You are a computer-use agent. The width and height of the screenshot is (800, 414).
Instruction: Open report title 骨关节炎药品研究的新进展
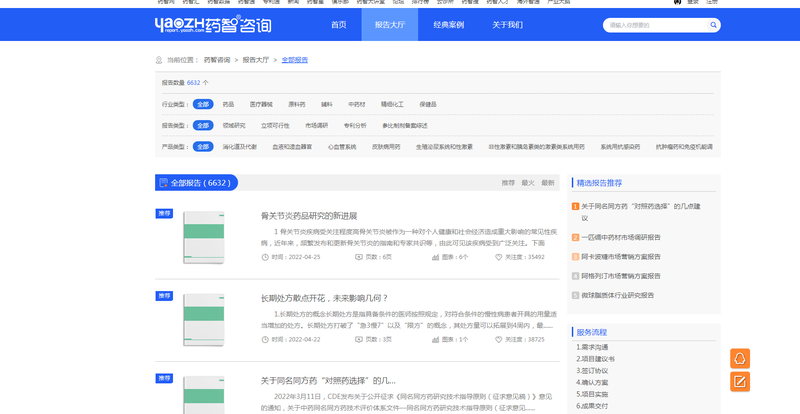point(309,216)
